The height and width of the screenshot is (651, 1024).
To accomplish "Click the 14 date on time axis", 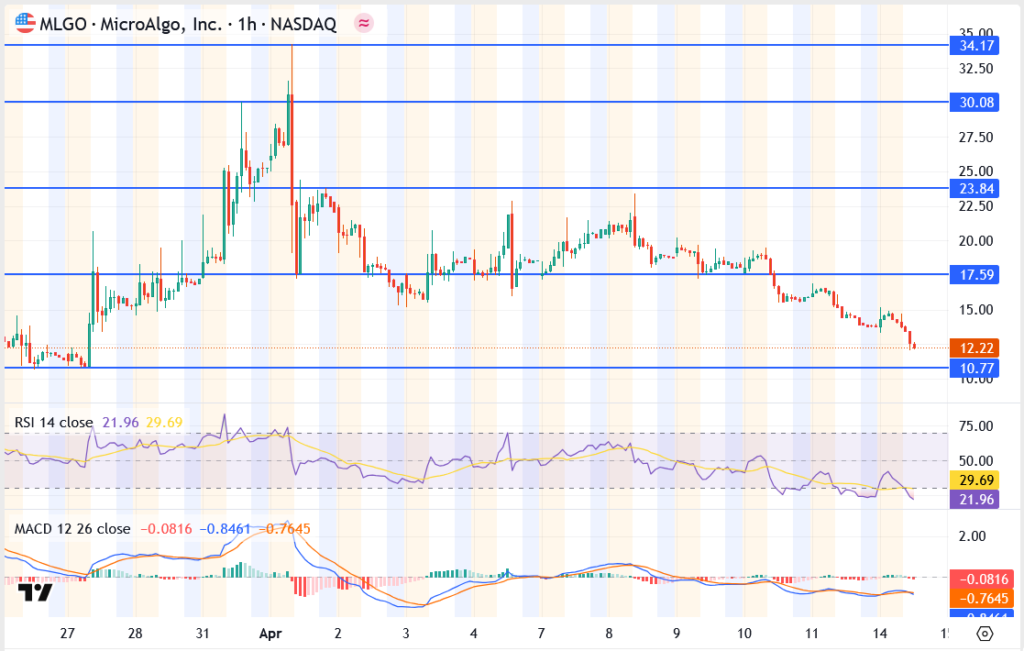I will (881, 634).
